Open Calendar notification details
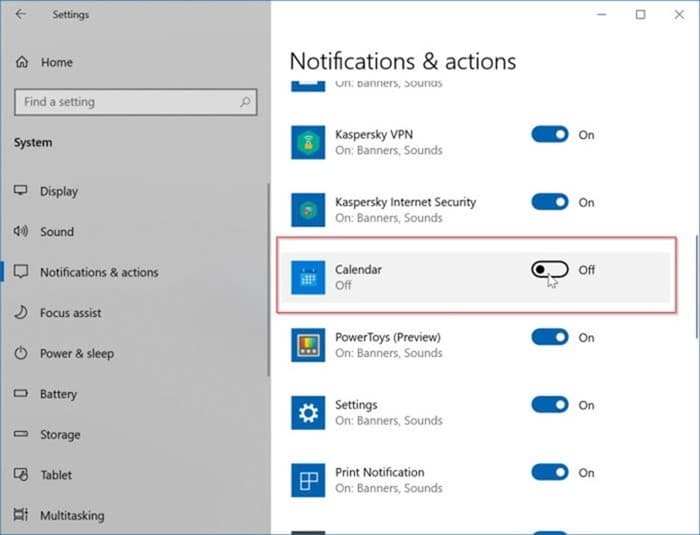 tap(475, 277)
